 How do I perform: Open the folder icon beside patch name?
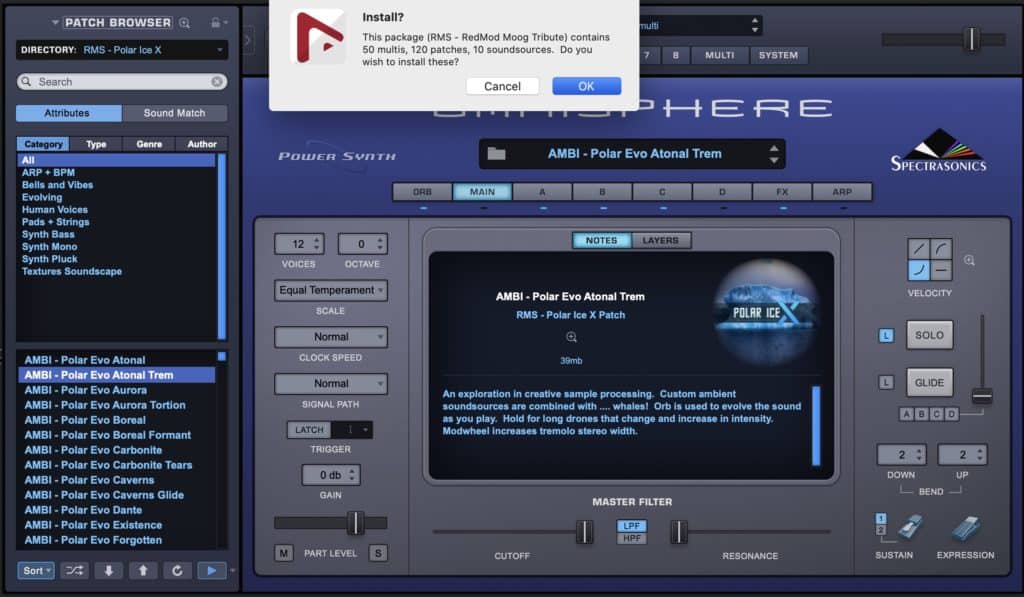pos(496,153)
